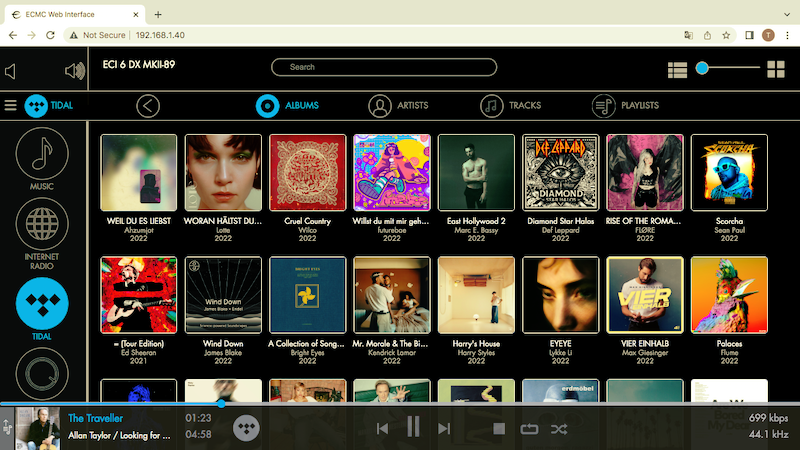
Task: Toggle the browser side panel
Action: coord(749,35)
